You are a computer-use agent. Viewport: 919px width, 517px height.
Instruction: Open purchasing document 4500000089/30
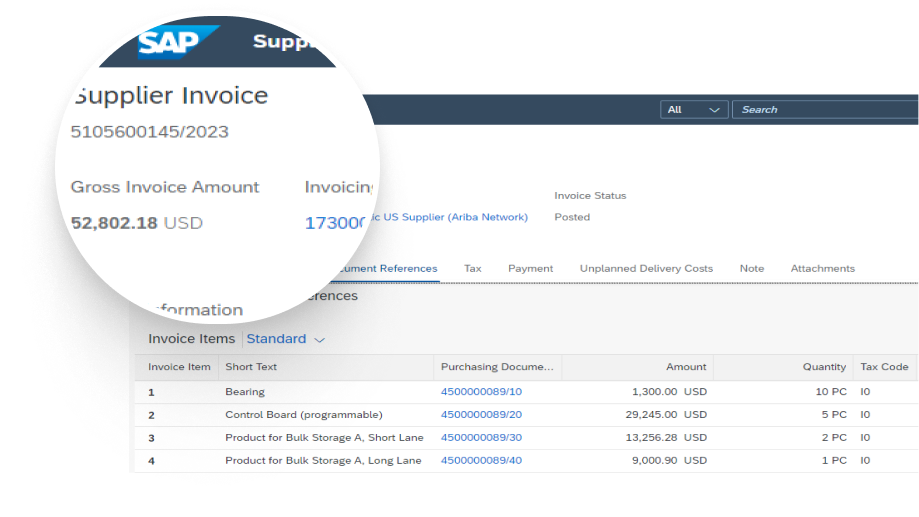[481, 437]
